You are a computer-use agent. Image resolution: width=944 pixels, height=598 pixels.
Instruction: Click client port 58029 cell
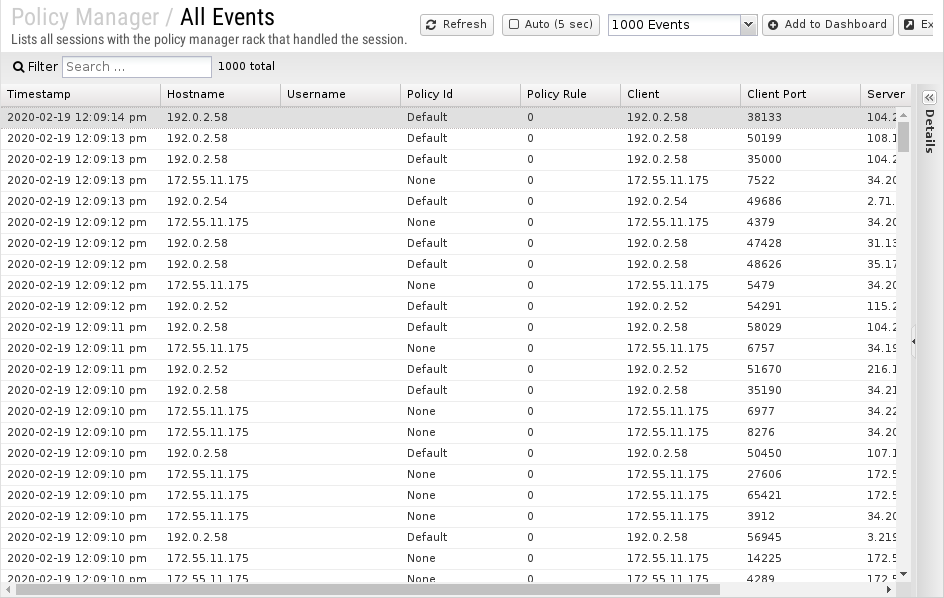(x=800, y=328)
